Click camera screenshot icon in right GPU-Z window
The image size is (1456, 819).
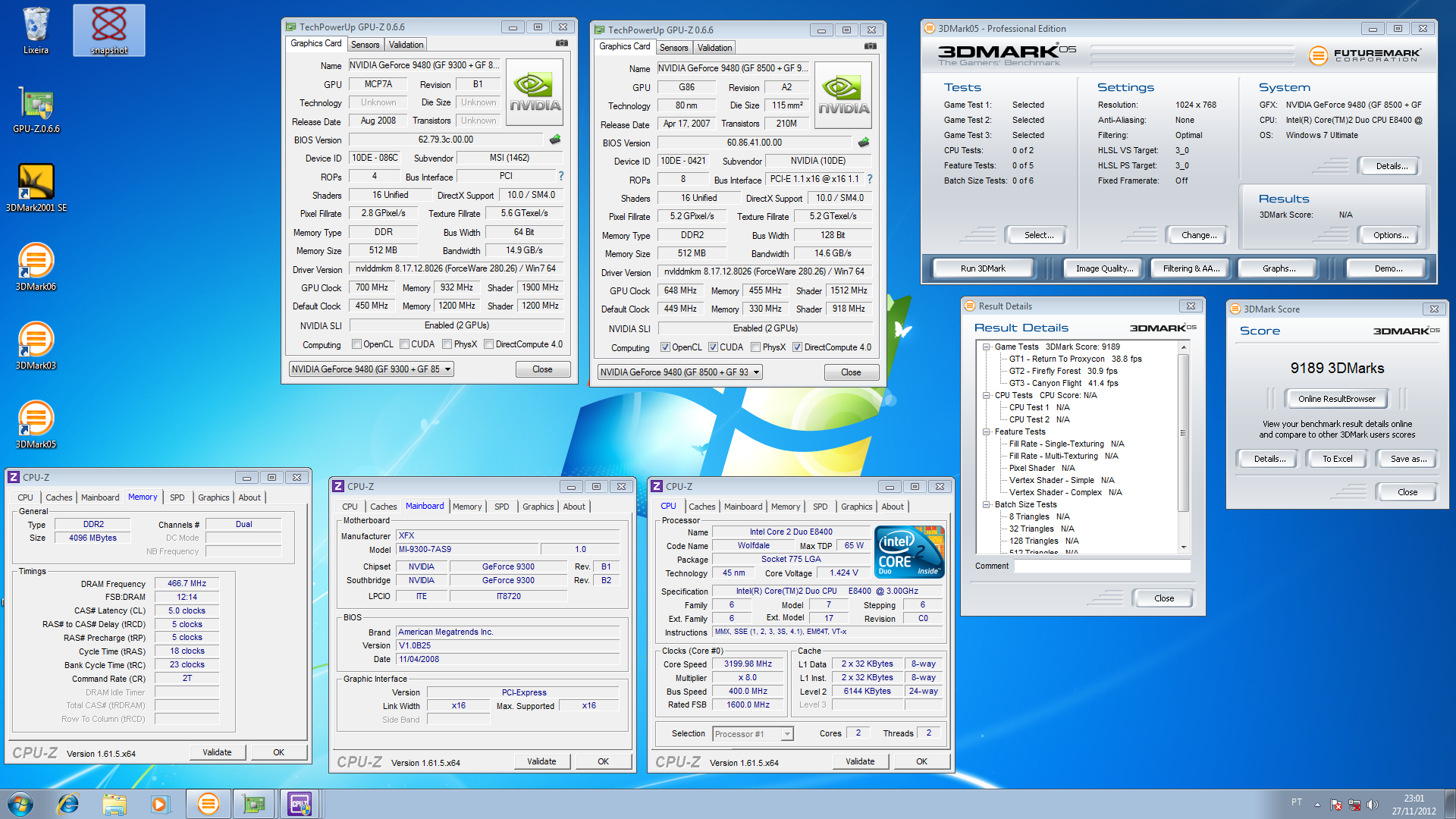click(x=871, y=46)
